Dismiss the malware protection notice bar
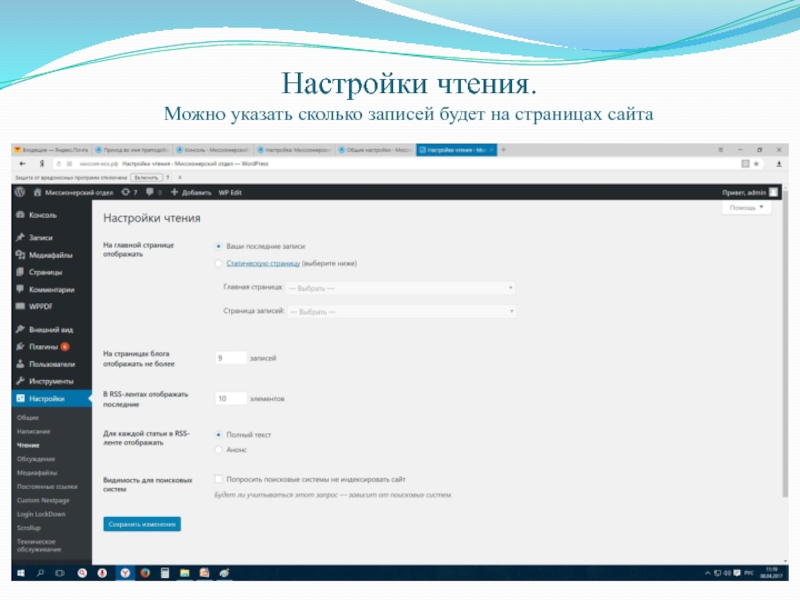 click(180, 178)
